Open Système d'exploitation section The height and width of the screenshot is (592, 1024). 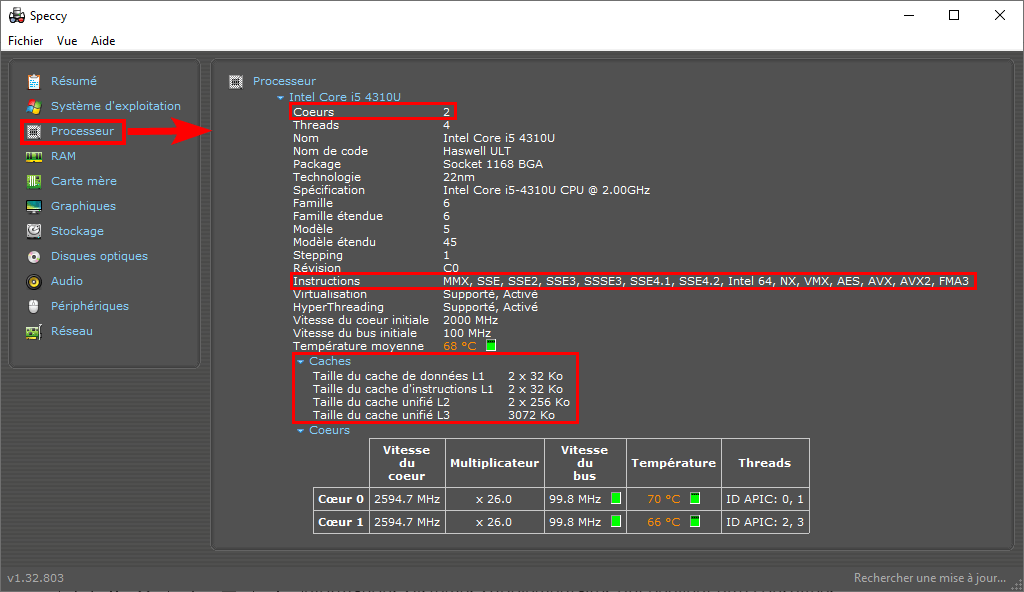(x=116, y=106)
